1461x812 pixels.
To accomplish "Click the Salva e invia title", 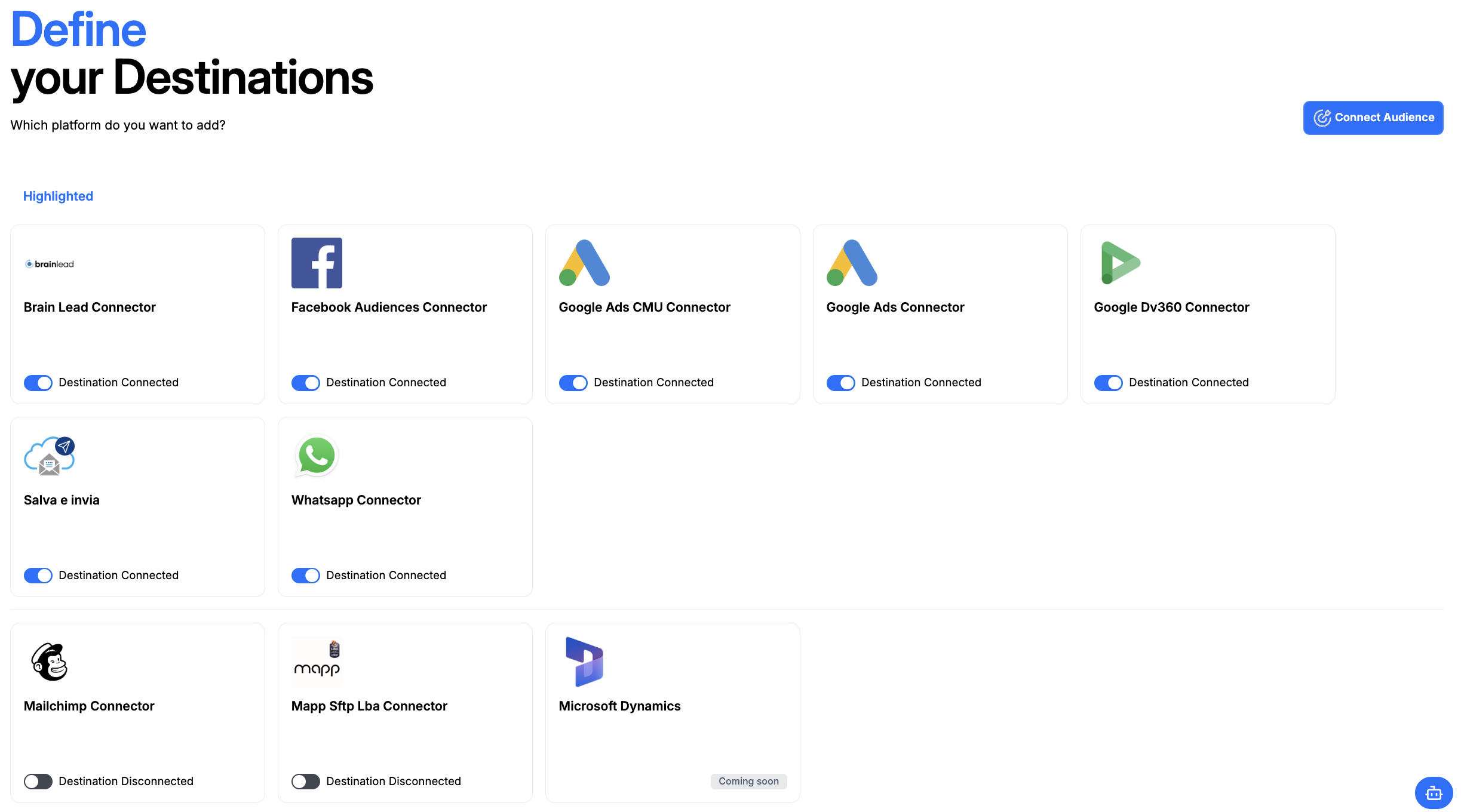I will (62, 500).
